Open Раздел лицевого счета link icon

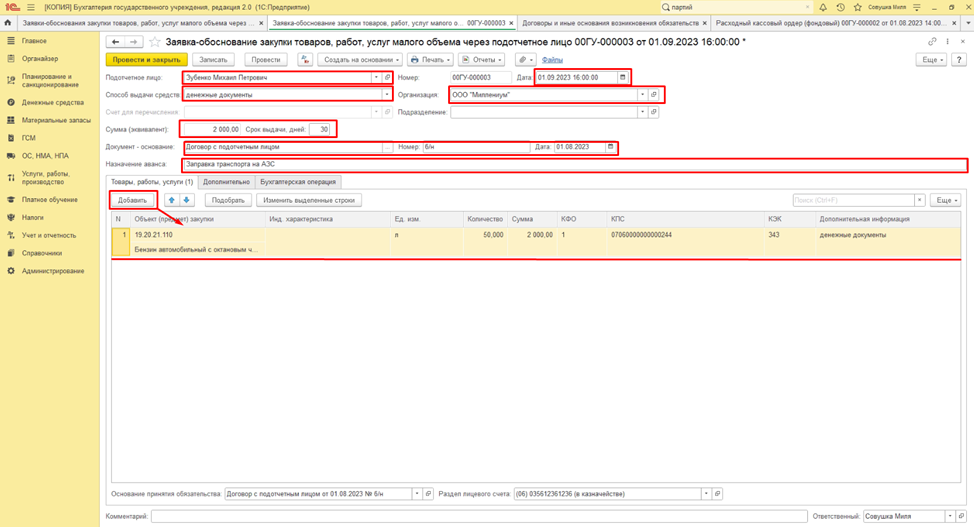717,493
